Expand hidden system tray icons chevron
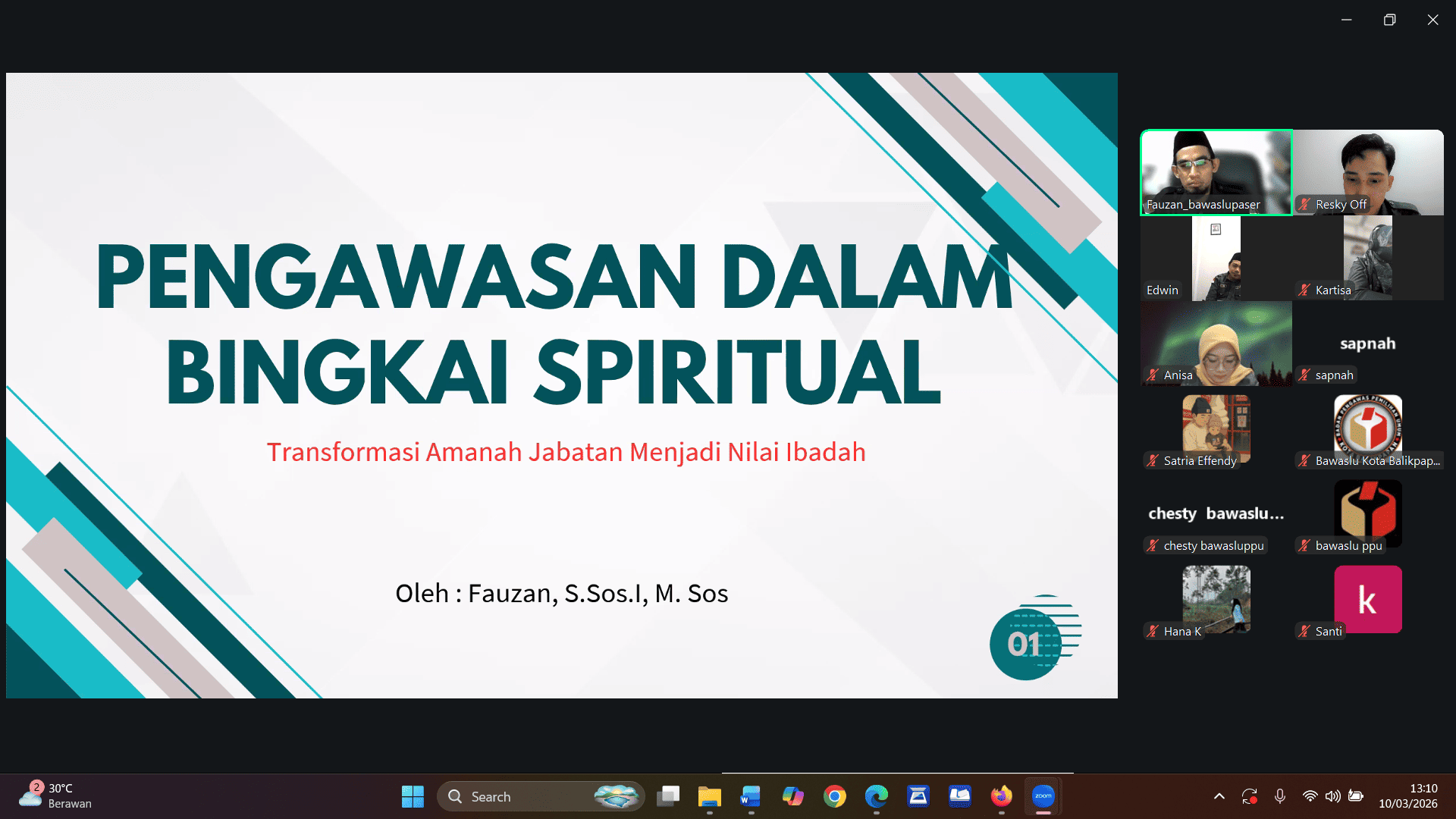 1219,796
